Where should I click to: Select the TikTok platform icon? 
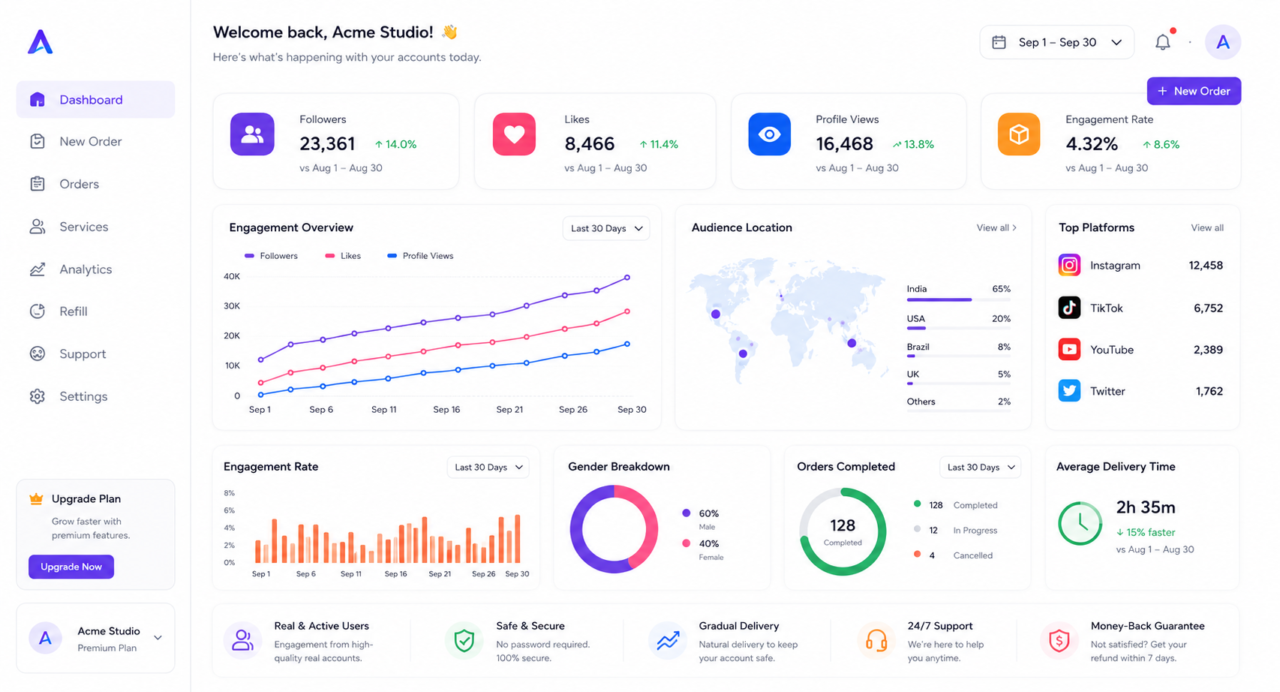pos(1070,308)
